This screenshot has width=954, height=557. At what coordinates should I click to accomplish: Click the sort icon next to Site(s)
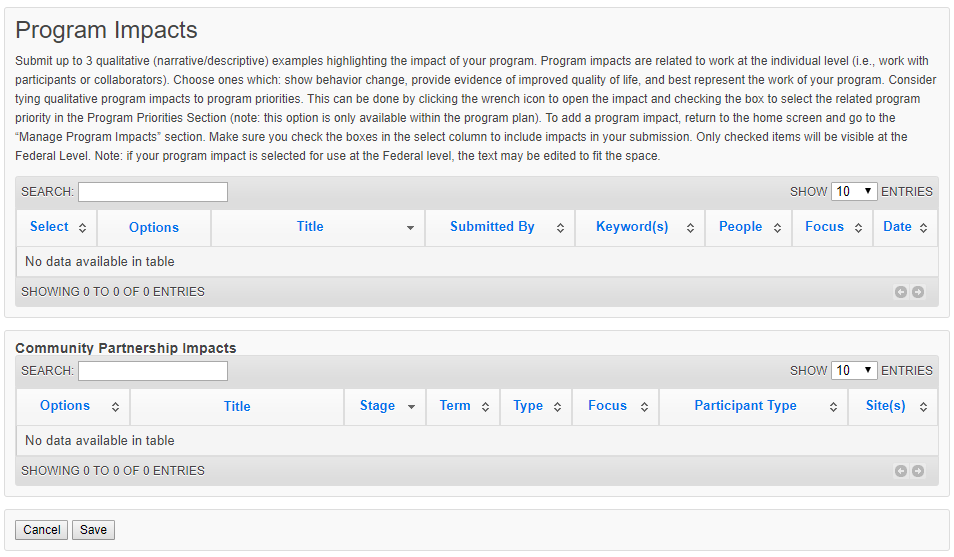coord(923,407)
